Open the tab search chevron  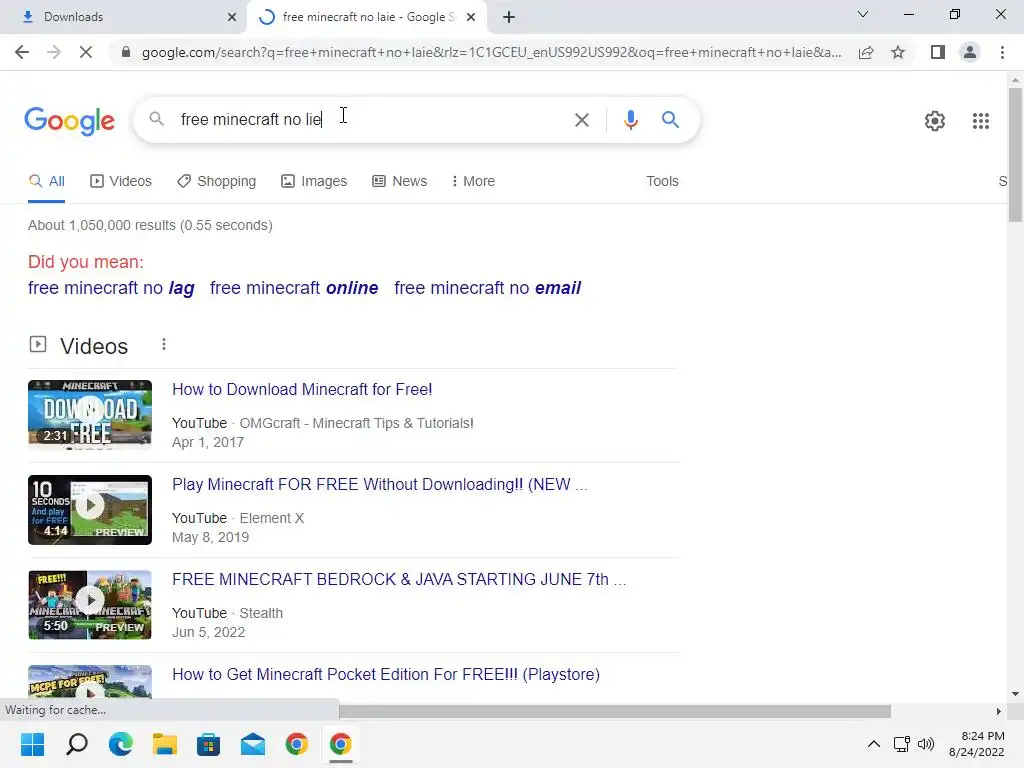click(x=863, y=14)
